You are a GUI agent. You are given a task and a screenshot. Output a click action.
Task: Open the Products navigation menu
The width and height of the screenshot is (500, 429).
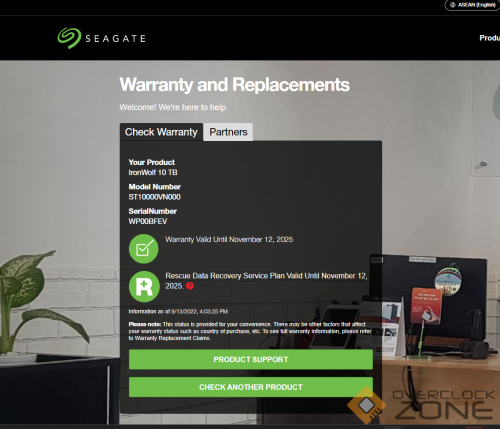point(490,38)
